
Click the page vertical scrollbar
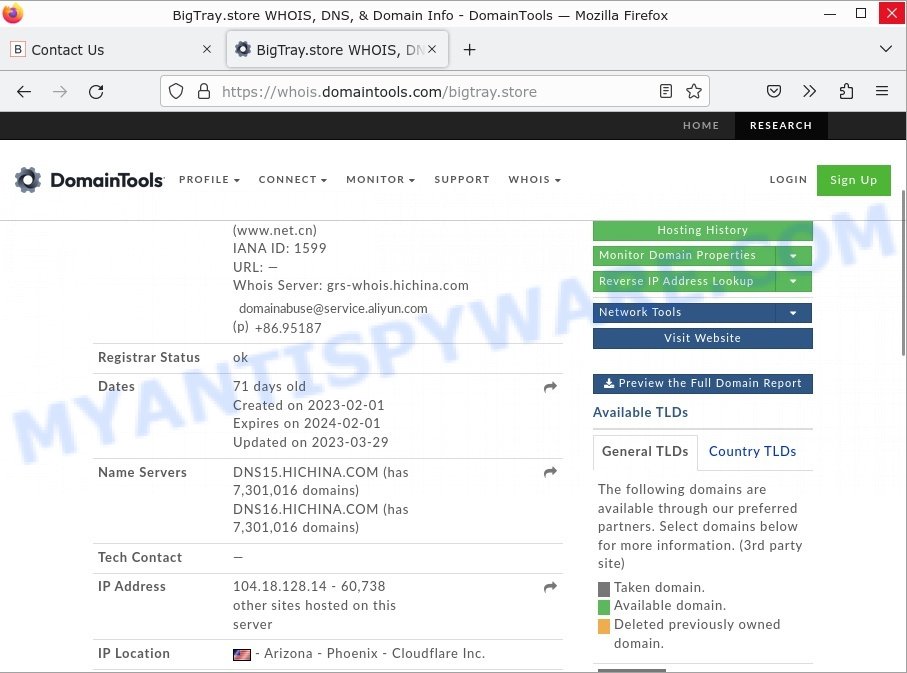903,272
